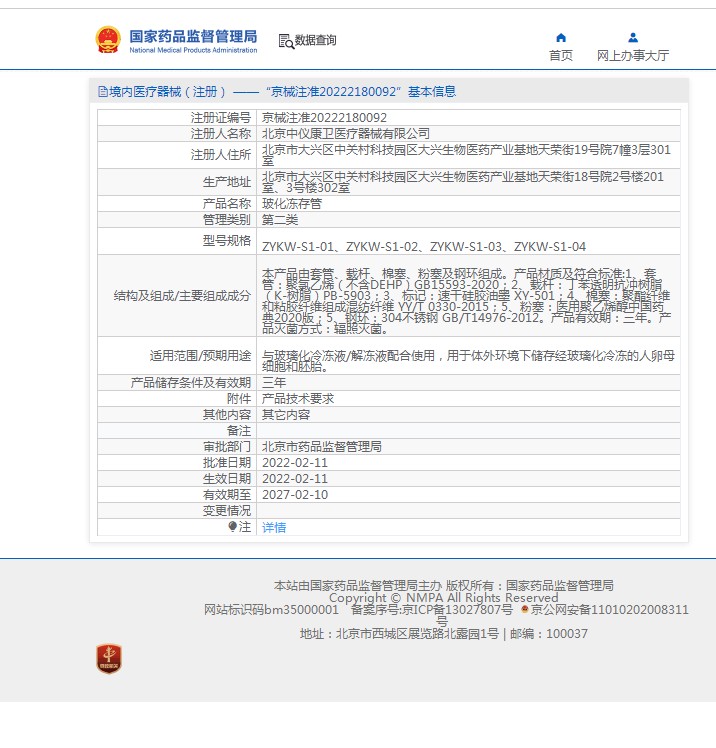Screen dimensions: 716x748
Task: Open 网上办事大厅 online service hall
Action: 633,56
